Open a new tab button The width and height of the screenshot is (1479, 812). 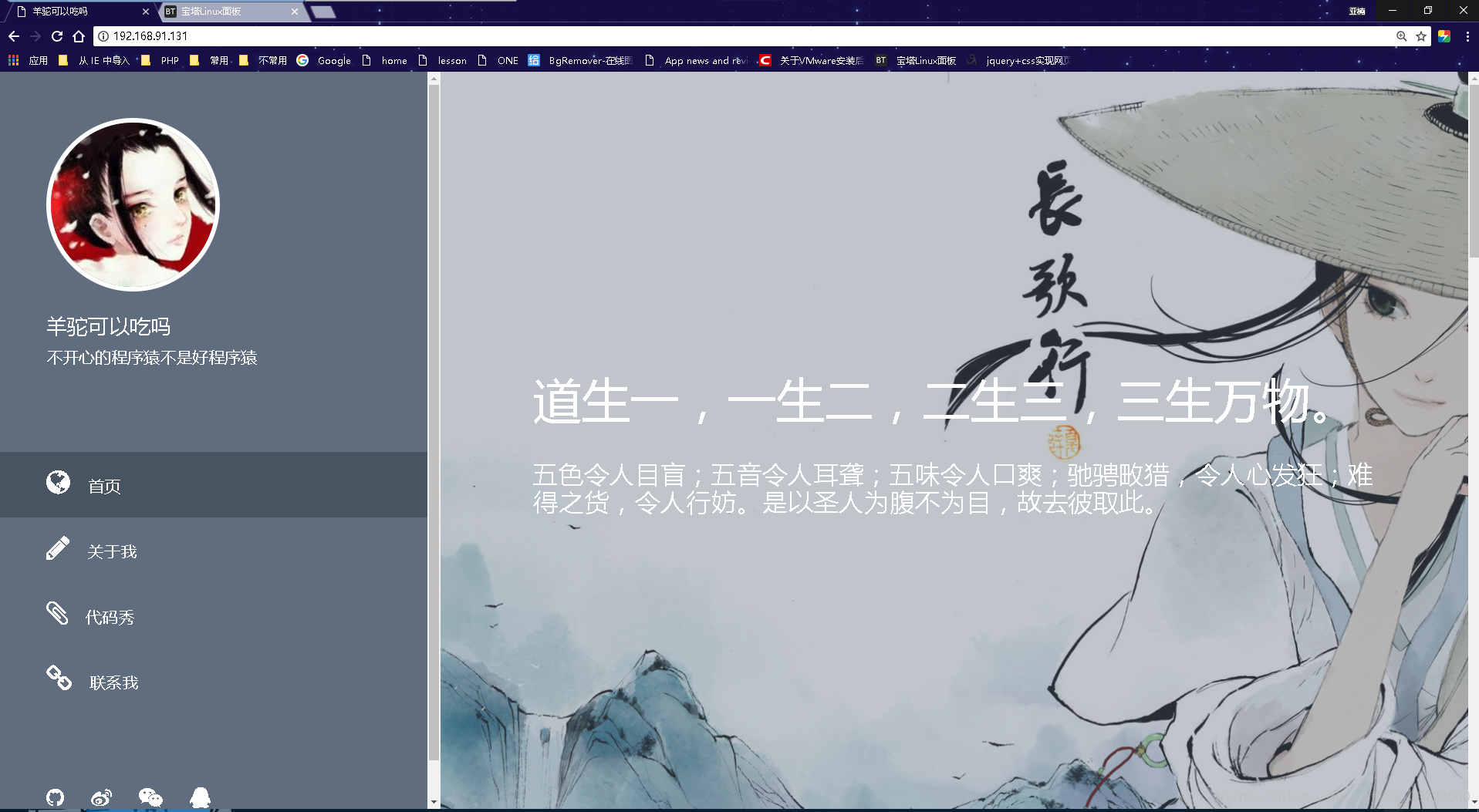(323, 12)
